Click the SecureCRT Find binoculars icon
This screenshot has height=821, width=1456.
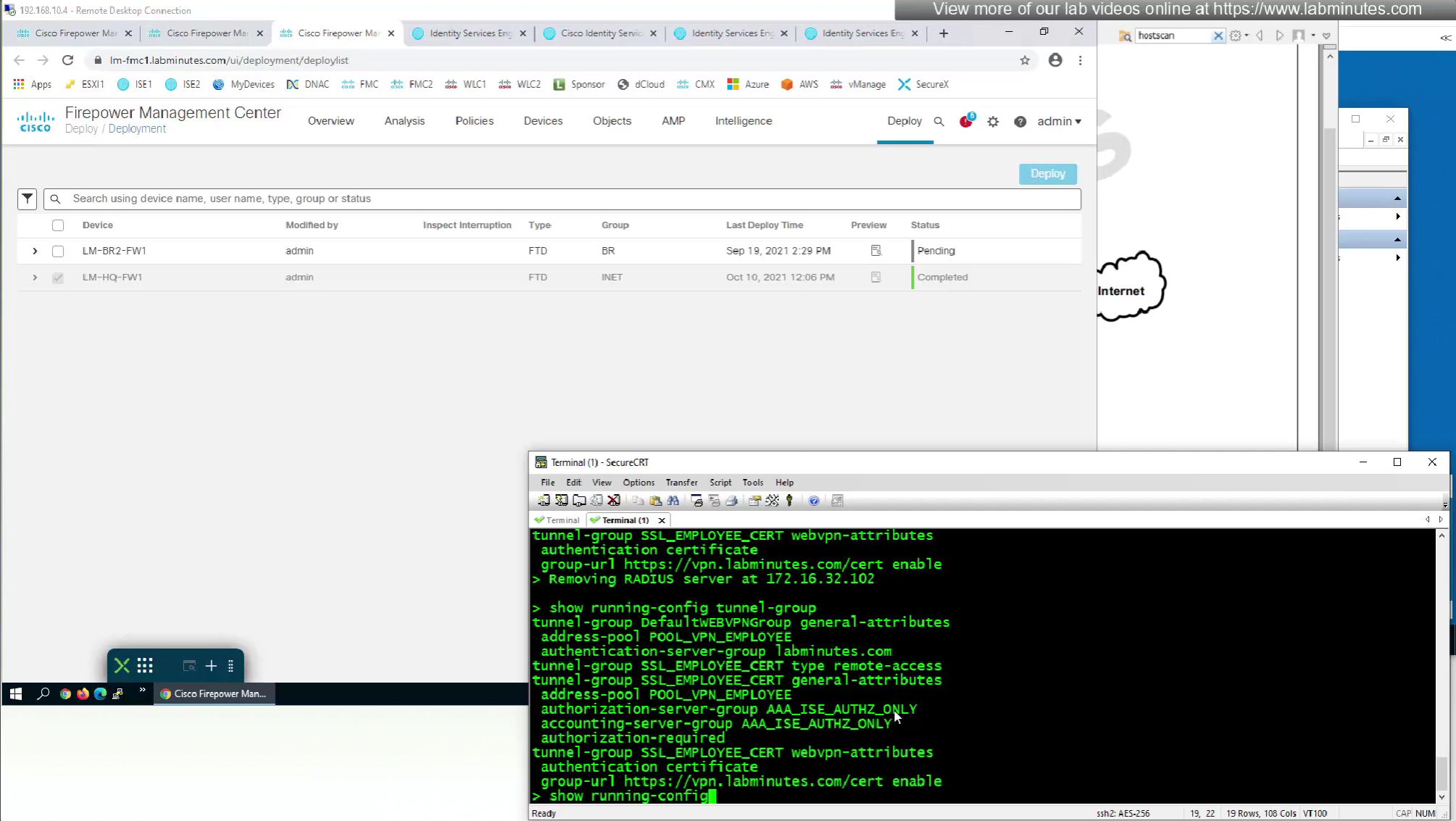click(x=673, y=501)
